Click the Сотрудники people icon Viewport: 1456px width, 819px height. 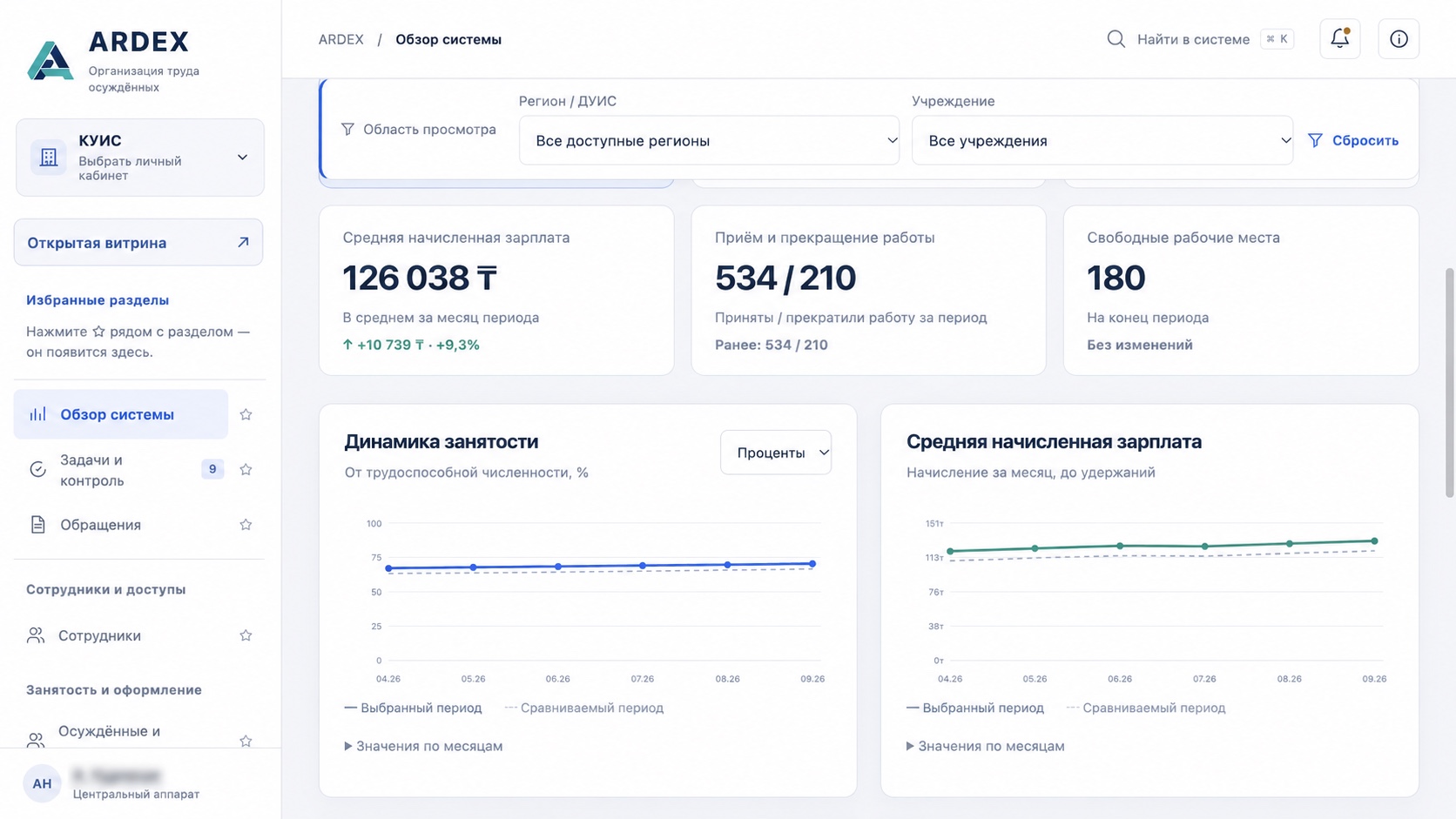pyautogui.click(x=36, y=635)
